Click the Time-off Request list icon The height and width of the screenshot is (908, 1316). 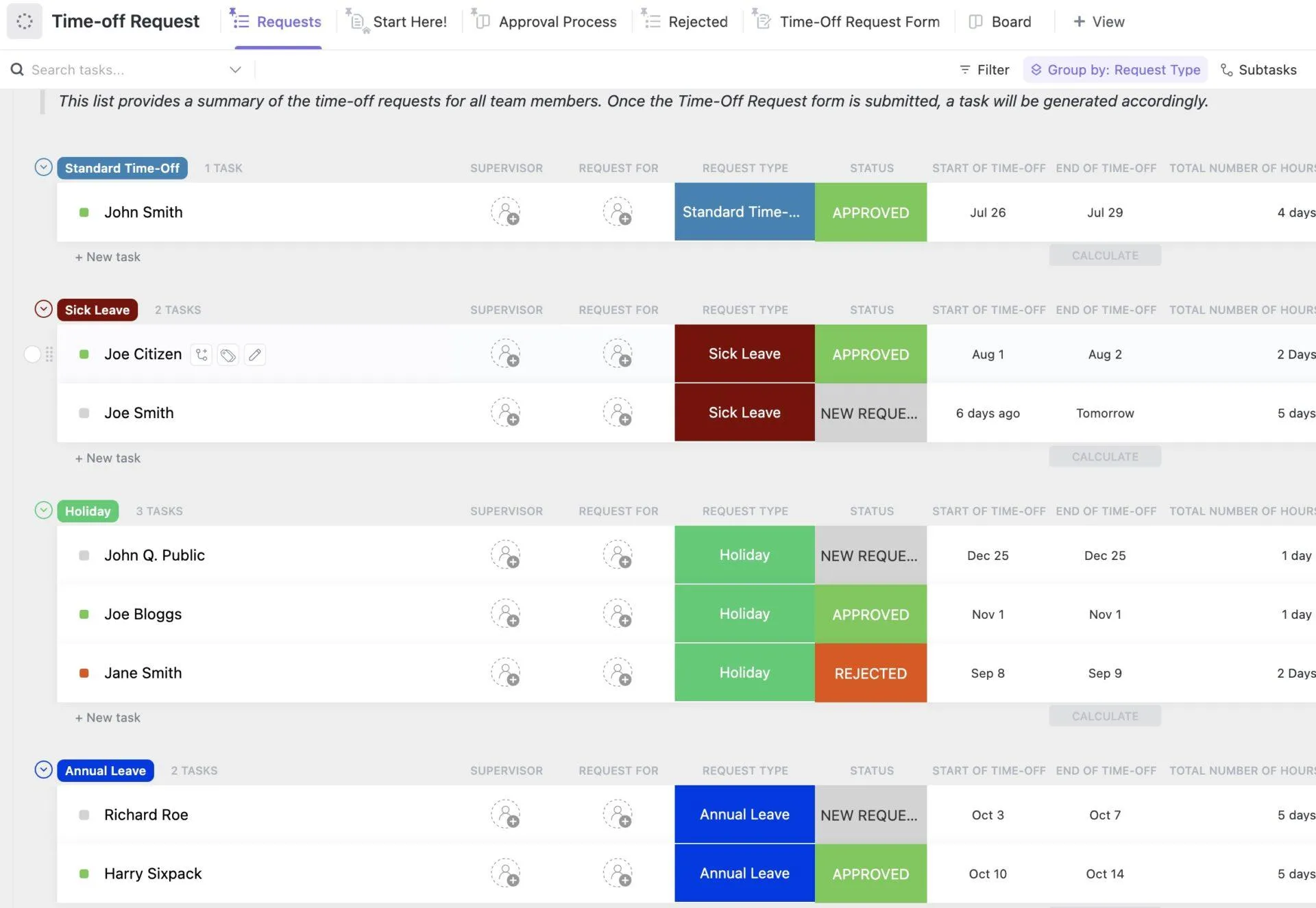pyautogui.click(x=25, y=21)
